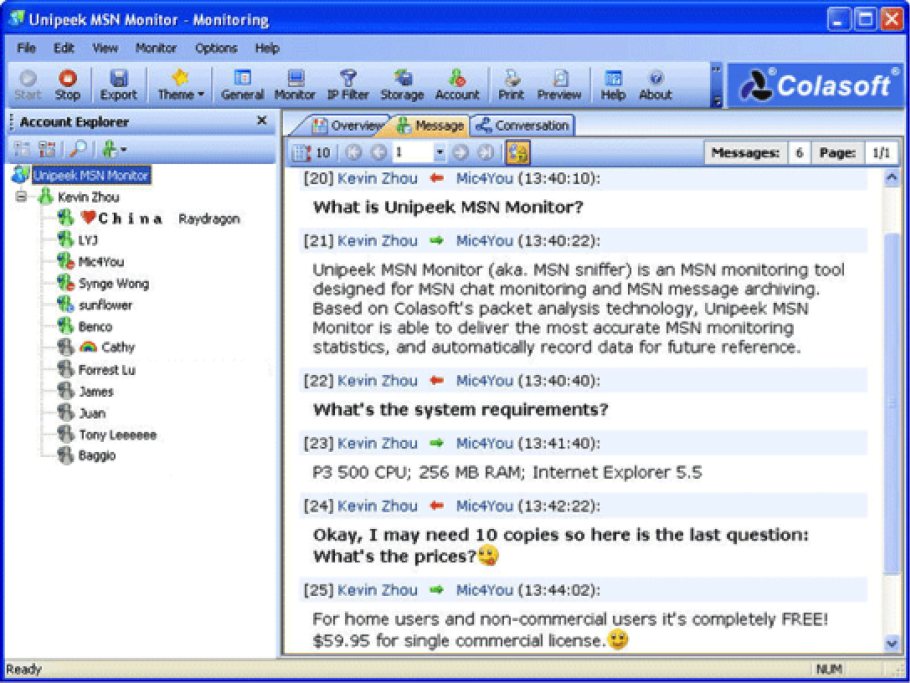This screenshot has height=683, width=910.
Task: Open the Monitor menu
Action: 156,48
